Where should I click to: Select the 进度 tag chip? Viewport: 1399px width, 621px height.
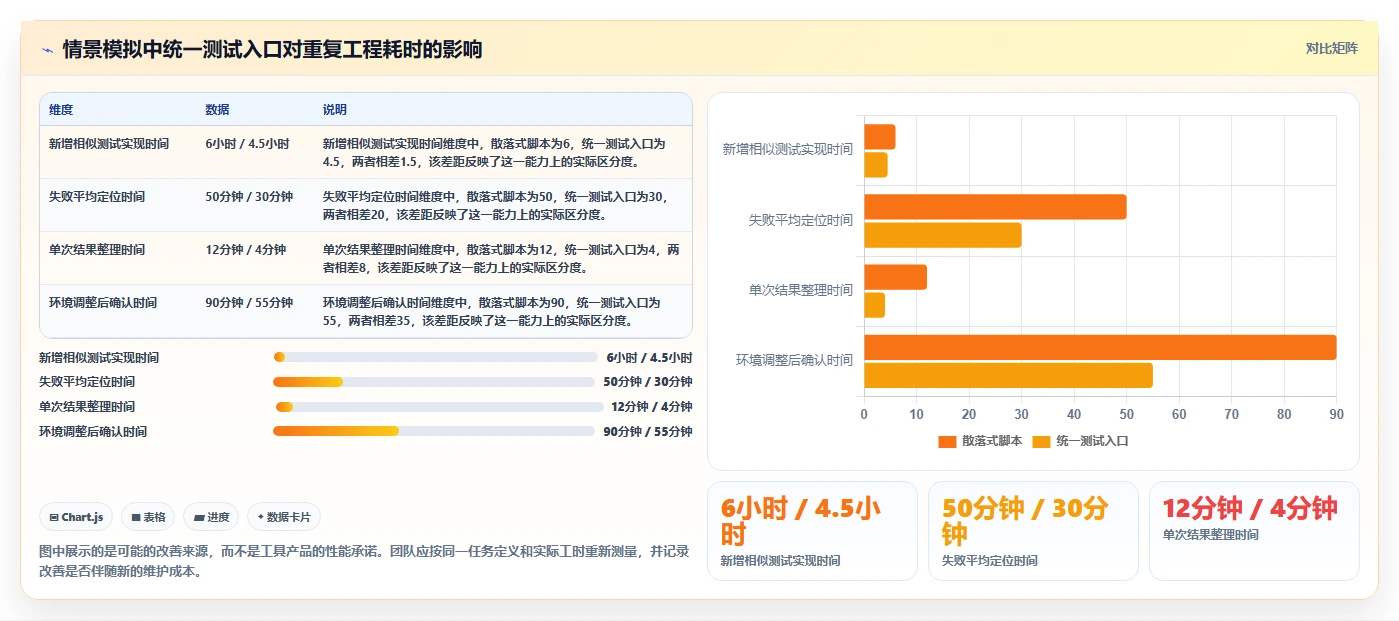click(x=211, y=517)
